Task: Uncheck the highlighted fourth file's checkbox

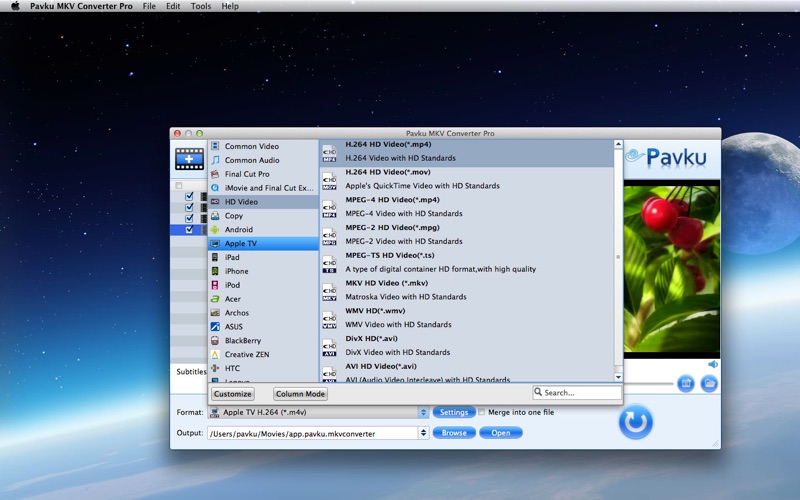Action: 189,230
